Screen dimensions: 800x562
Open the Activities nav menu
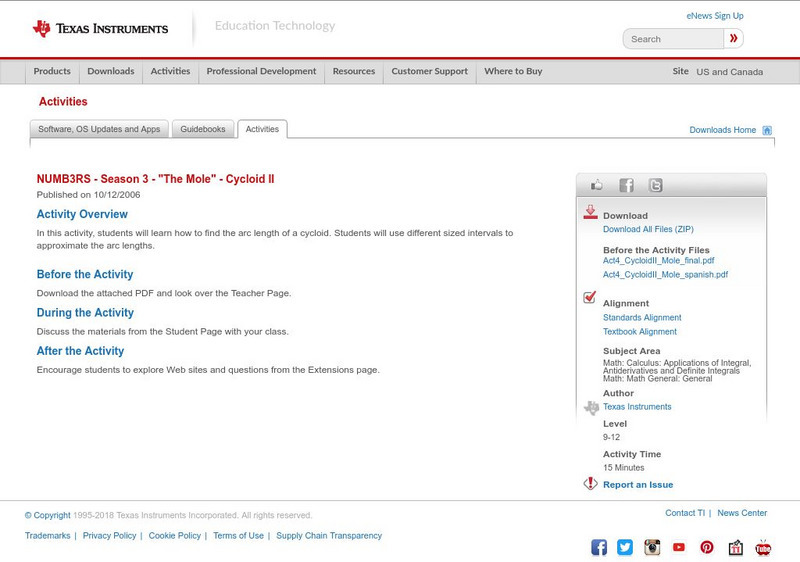coord(170,71)
